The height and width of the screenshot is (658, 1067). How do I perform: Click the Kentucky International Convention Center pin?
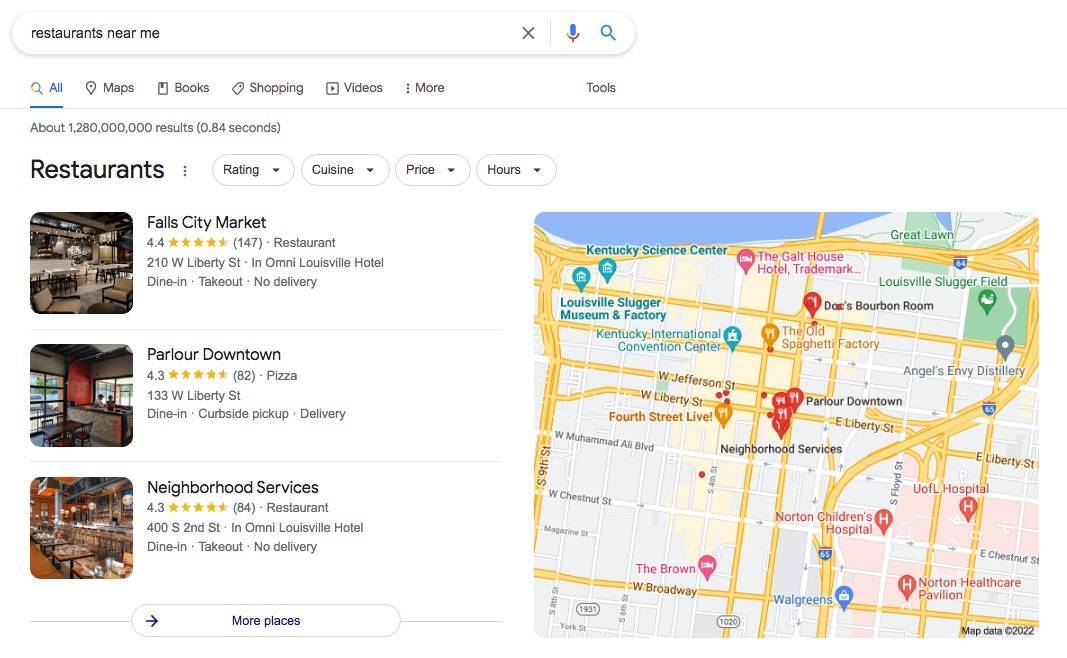click(x=732, y=337)
